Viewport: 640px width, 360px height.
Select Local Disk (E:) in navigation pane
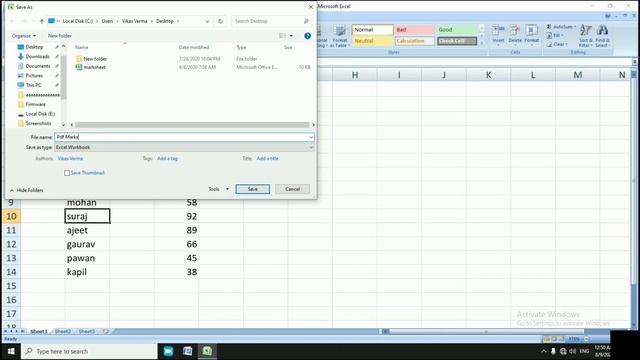pyautogui.click(x=40, y=114)
